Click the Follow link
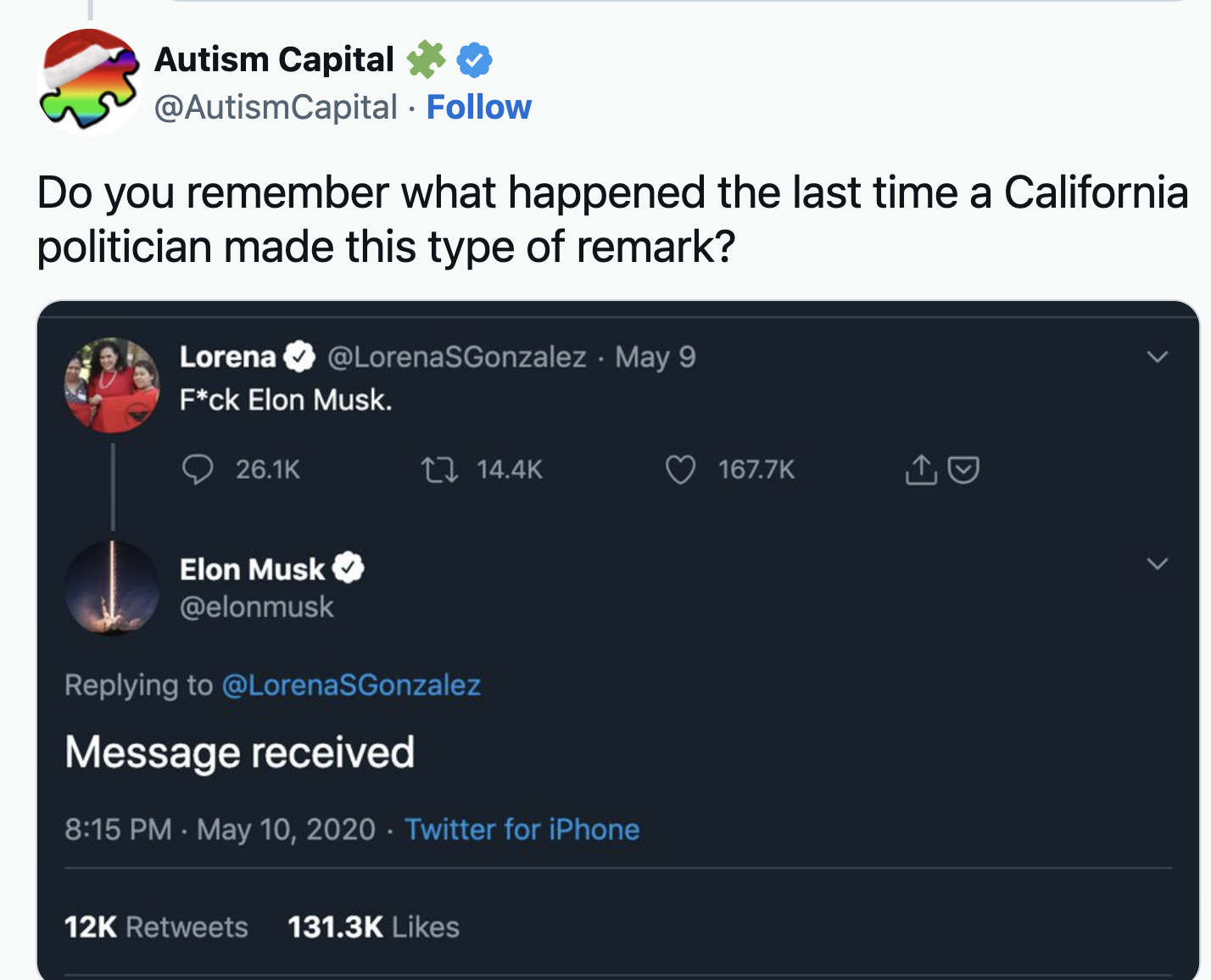The image size is (1211, 980). click(x=478, y=108)
